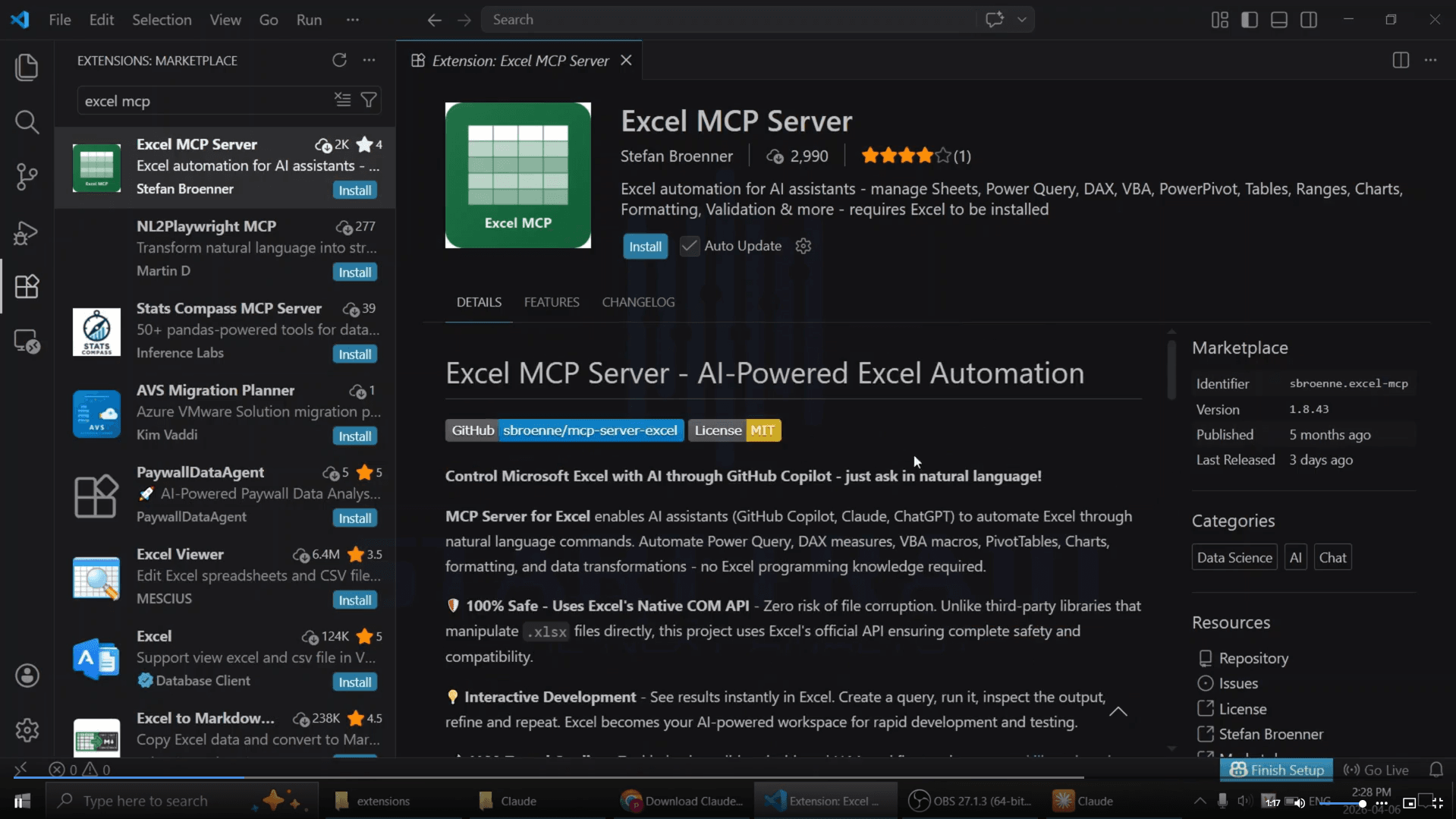
Task: Open Remote Explorer activity bar icon
Action: pyautogui.click(x=27, y=342)
